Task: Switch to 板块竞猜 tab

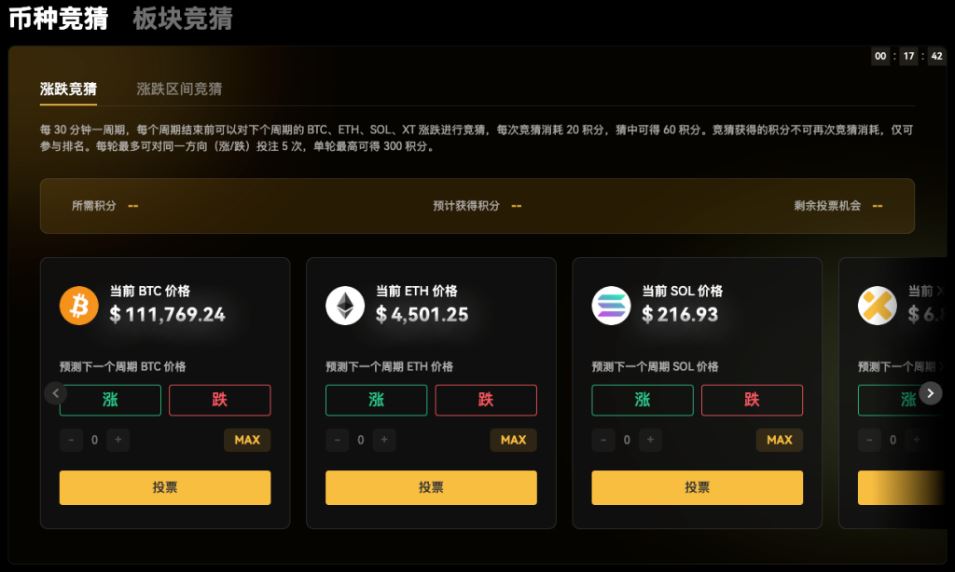Action: (x=183, y=18)
